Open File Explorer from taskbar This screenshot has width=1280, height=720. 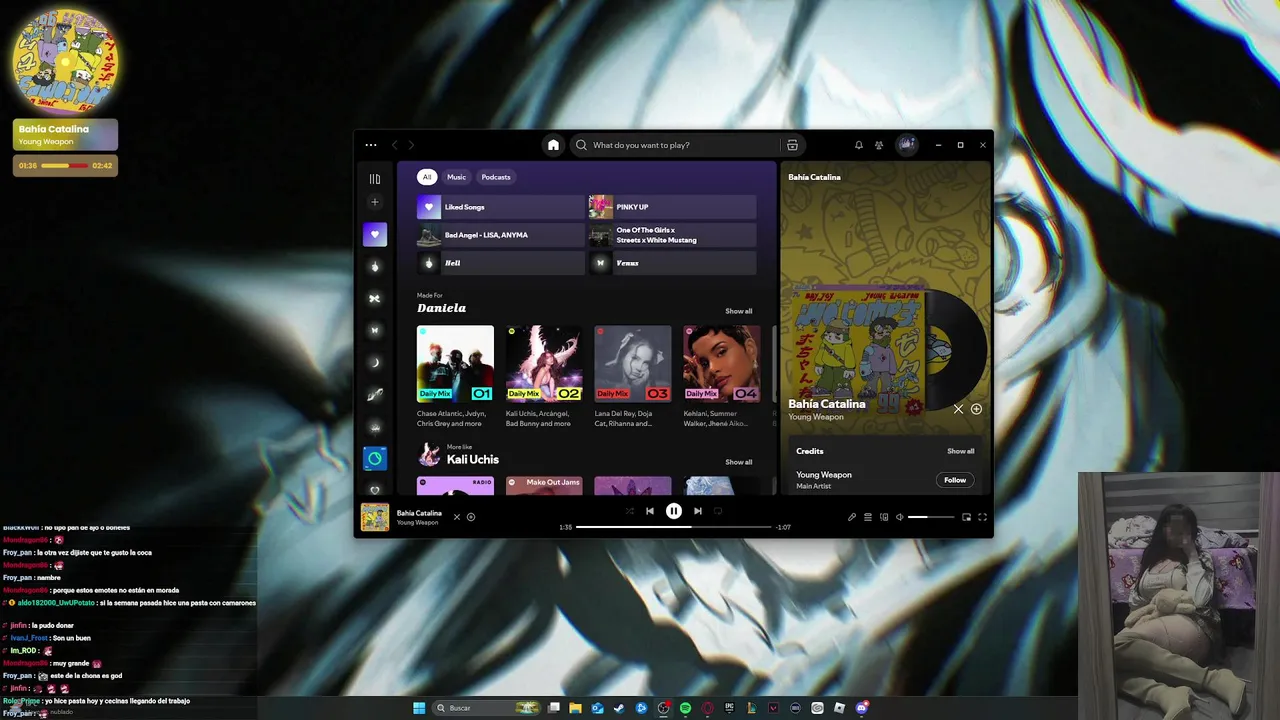click(575, 708)
